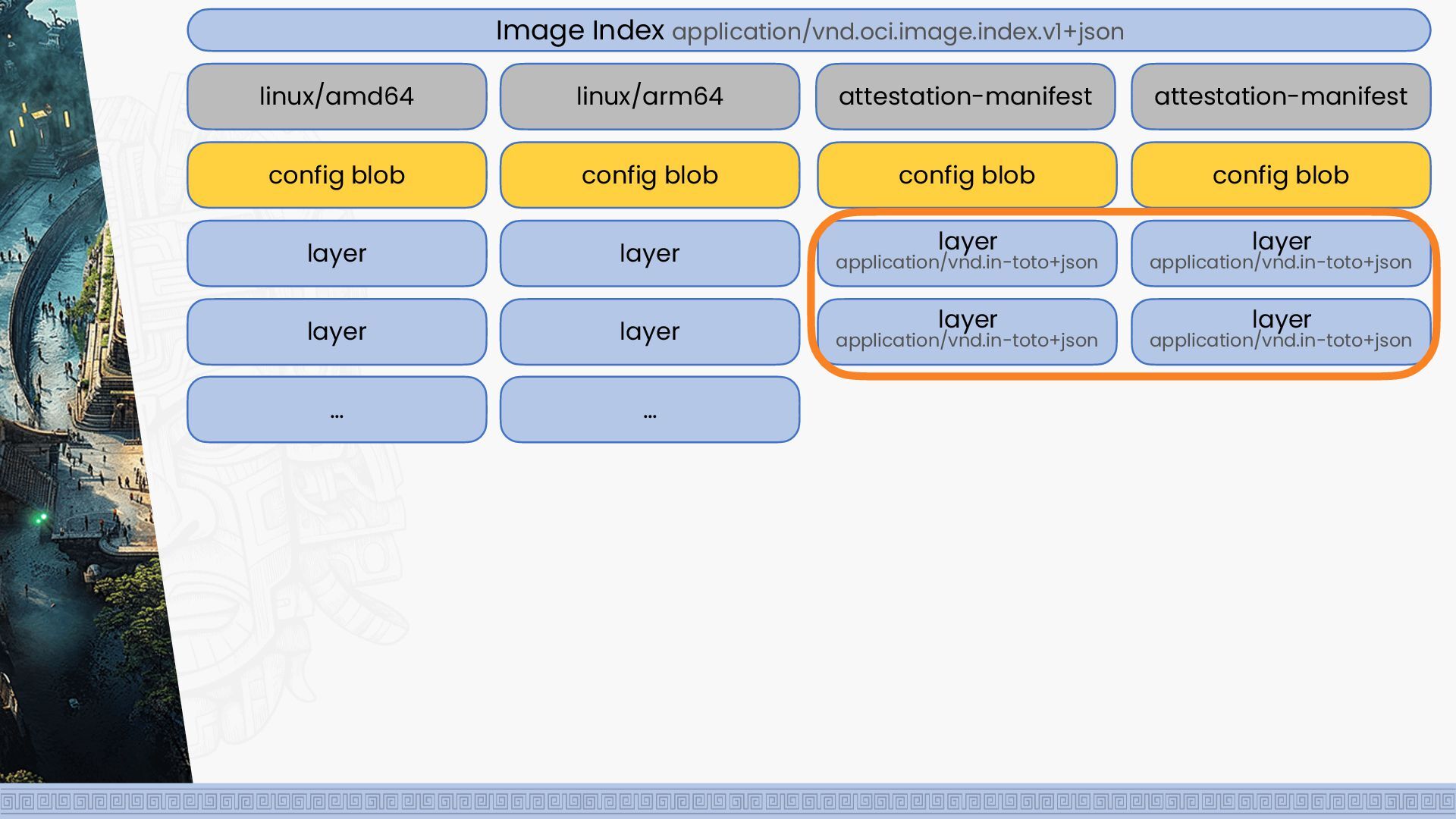Select the linux/arm64 platform box

tap(650, 96)
